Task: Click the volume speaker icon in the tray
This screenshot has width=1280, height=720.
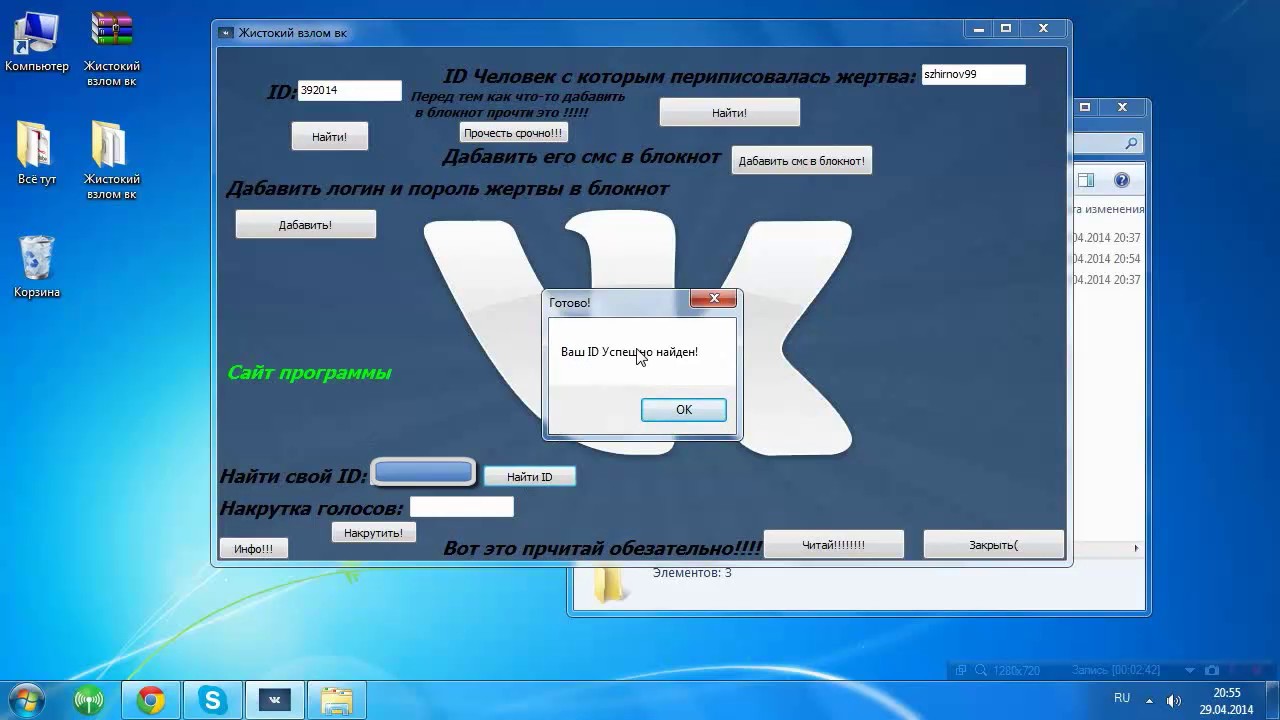Action: 1174,700
